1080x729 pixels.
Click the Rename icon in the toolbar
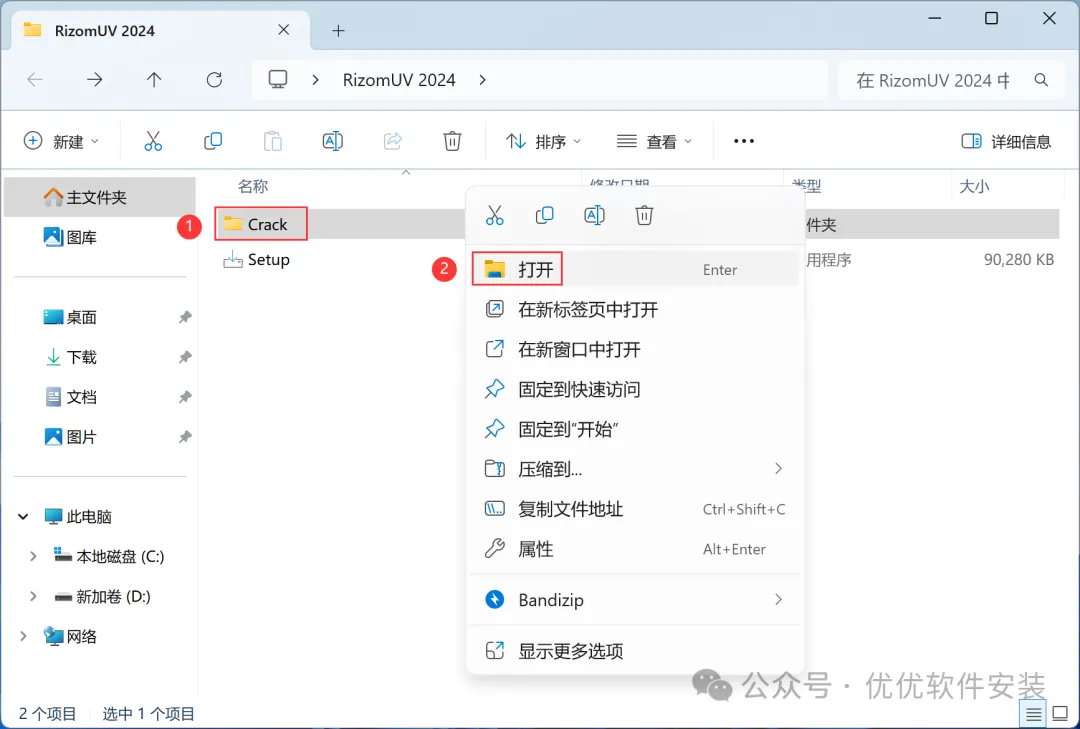pyautogui.click(x=333, y=141)
